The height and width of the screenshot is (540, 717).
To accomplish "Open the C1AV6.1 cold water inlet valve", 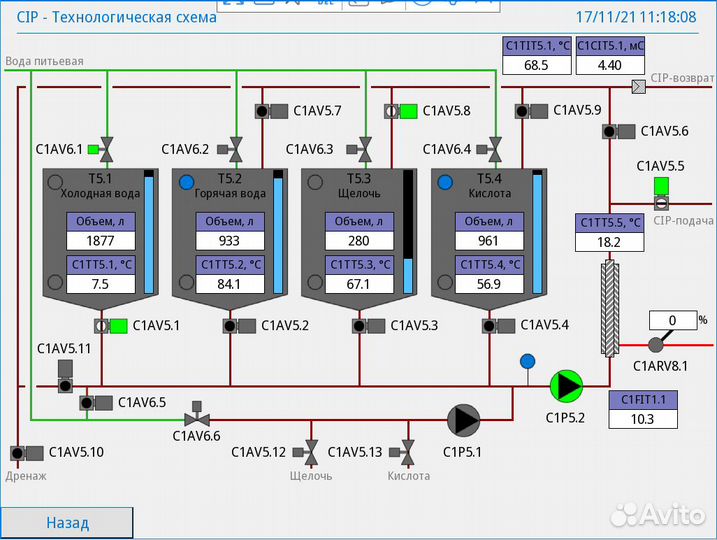I will [x=106, y=150].
